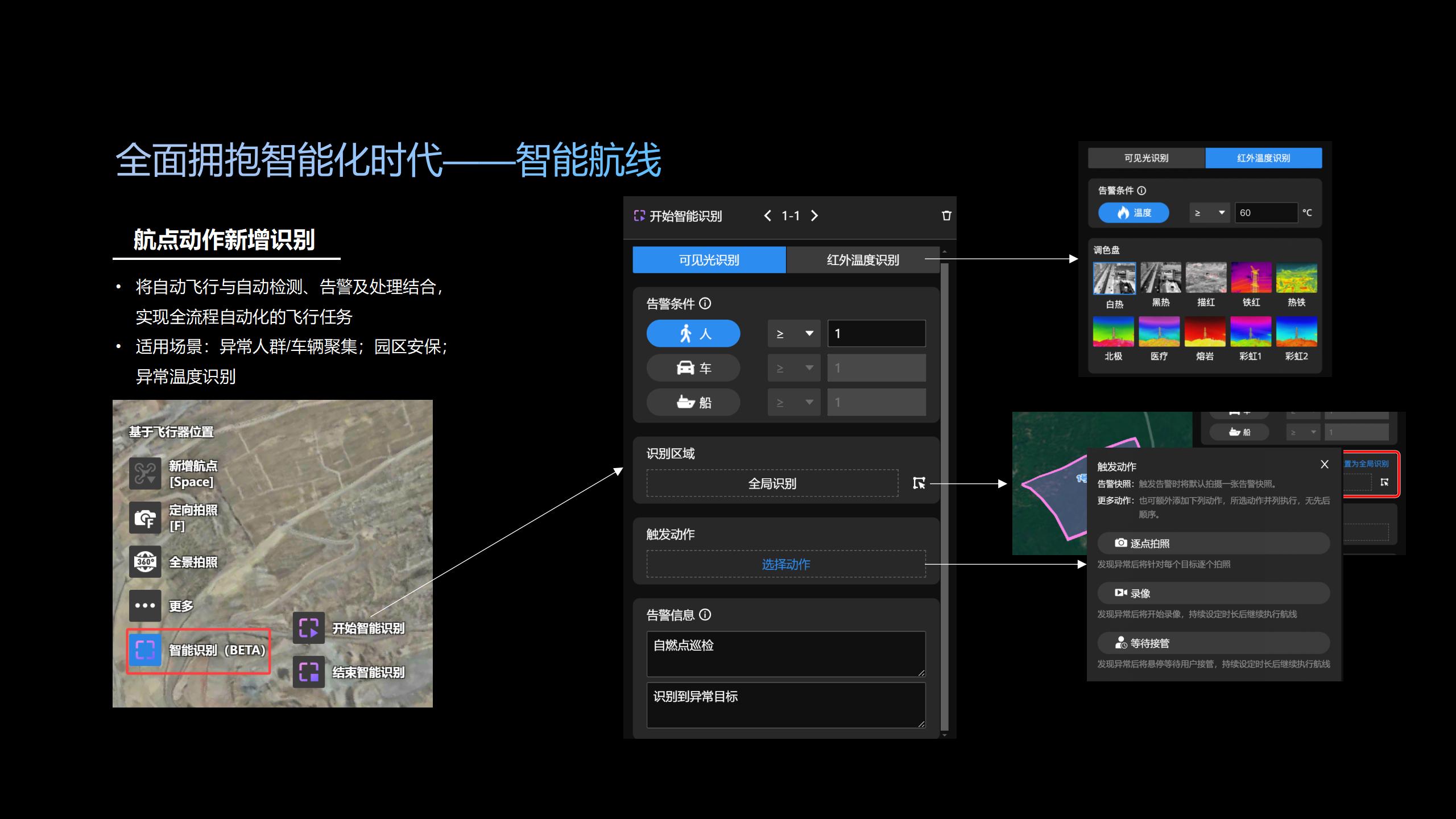Select the Smart Recognition (BETA) icon

click(x=145, y=650)
